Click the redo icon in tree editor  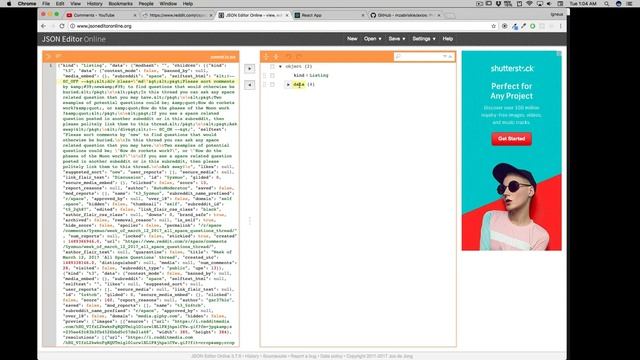tap(299, 56)
